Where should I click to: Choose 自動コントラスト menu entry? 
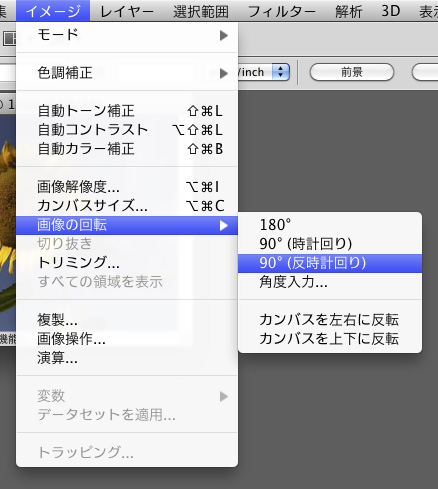(x=127, y=130)
